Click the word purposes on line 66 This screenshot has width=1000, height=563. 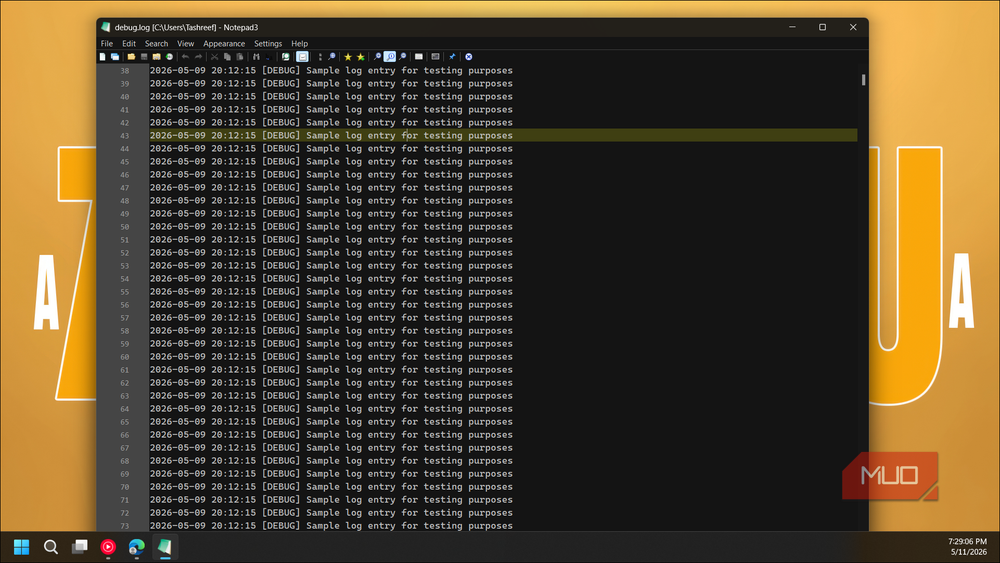[x=490, y=435]
